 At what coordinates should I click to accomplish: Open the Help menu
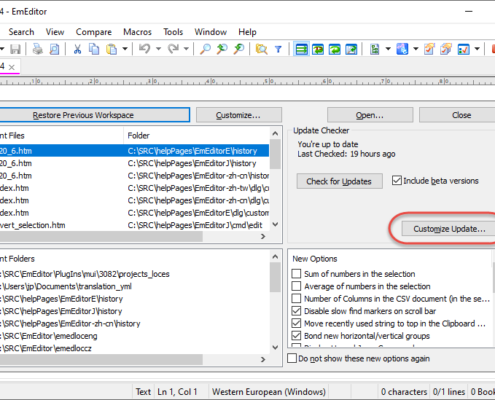(247, 32)
